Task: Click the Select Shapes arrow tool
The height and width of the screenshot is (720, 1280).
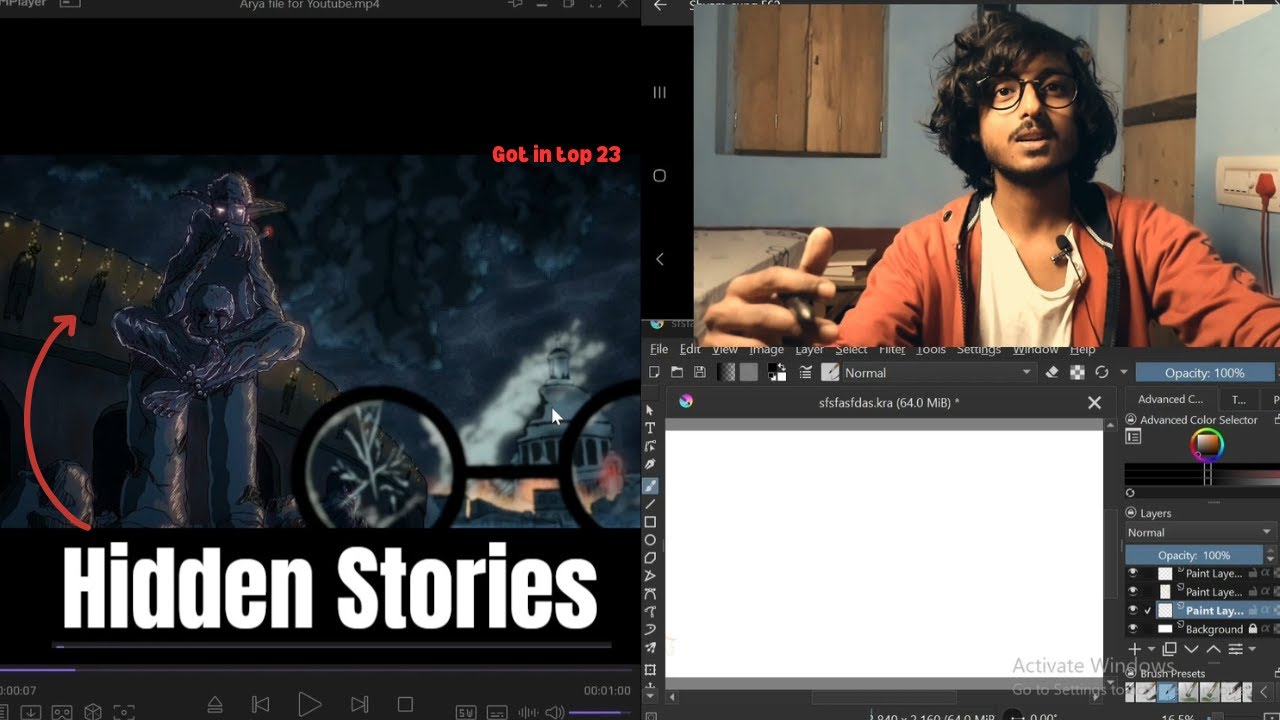Action: pyautogui.click(x=650, y=410)
